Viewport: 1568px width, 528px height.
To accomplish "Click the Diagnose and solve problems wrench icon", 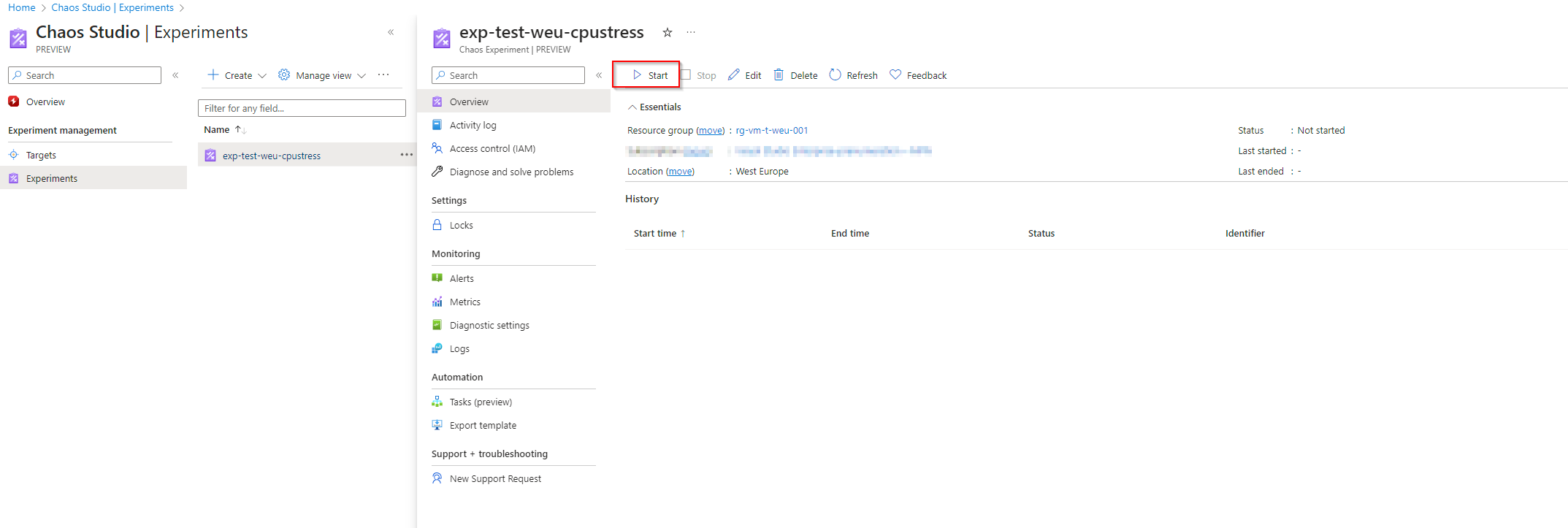I will point(437,172).
